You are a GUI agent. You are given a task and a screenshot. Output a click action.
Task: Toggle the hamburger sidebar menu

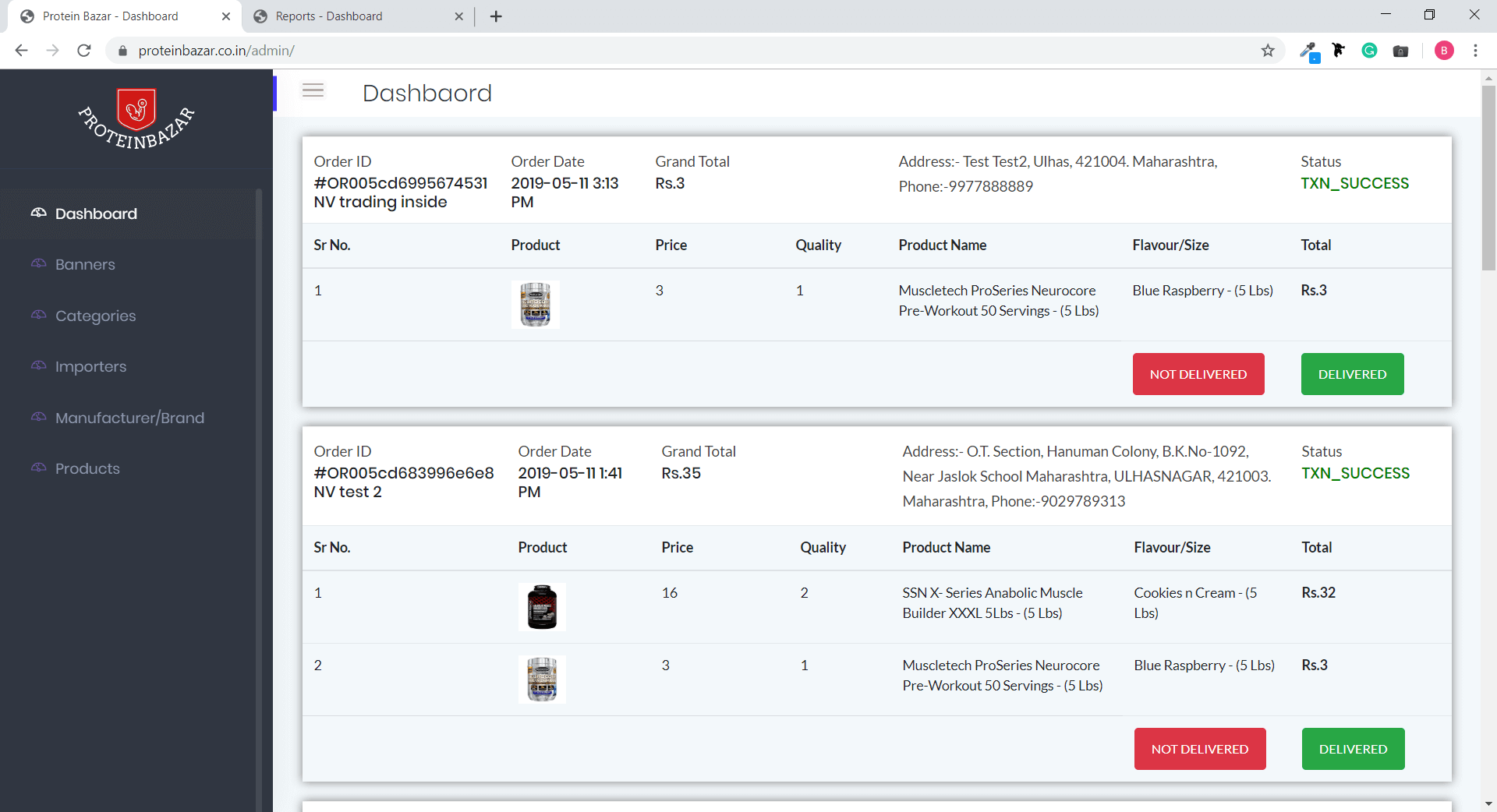coord(313,90)
